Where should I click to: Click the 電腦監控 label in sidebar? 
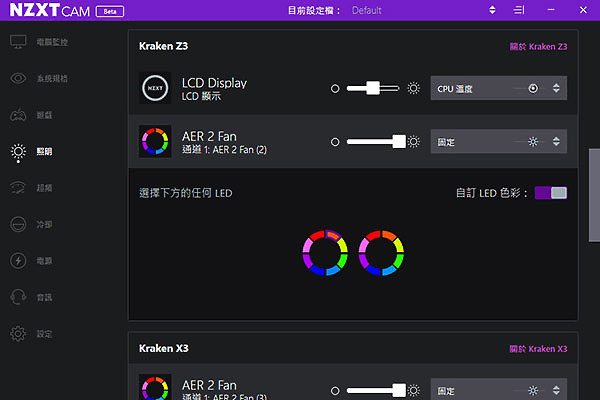52,42
